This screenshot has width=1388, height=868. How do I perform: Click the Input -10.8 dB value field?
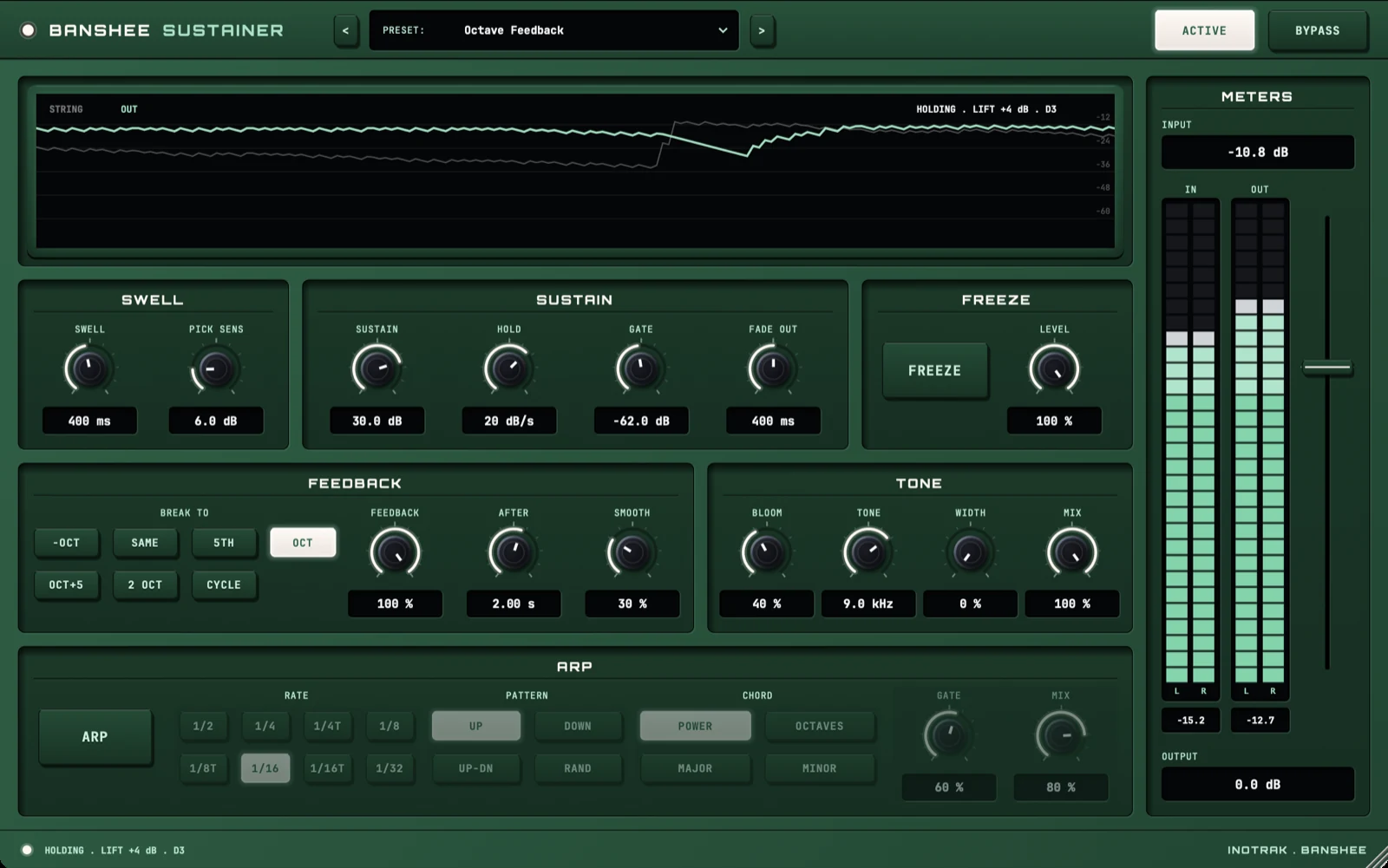[1258, 152]
